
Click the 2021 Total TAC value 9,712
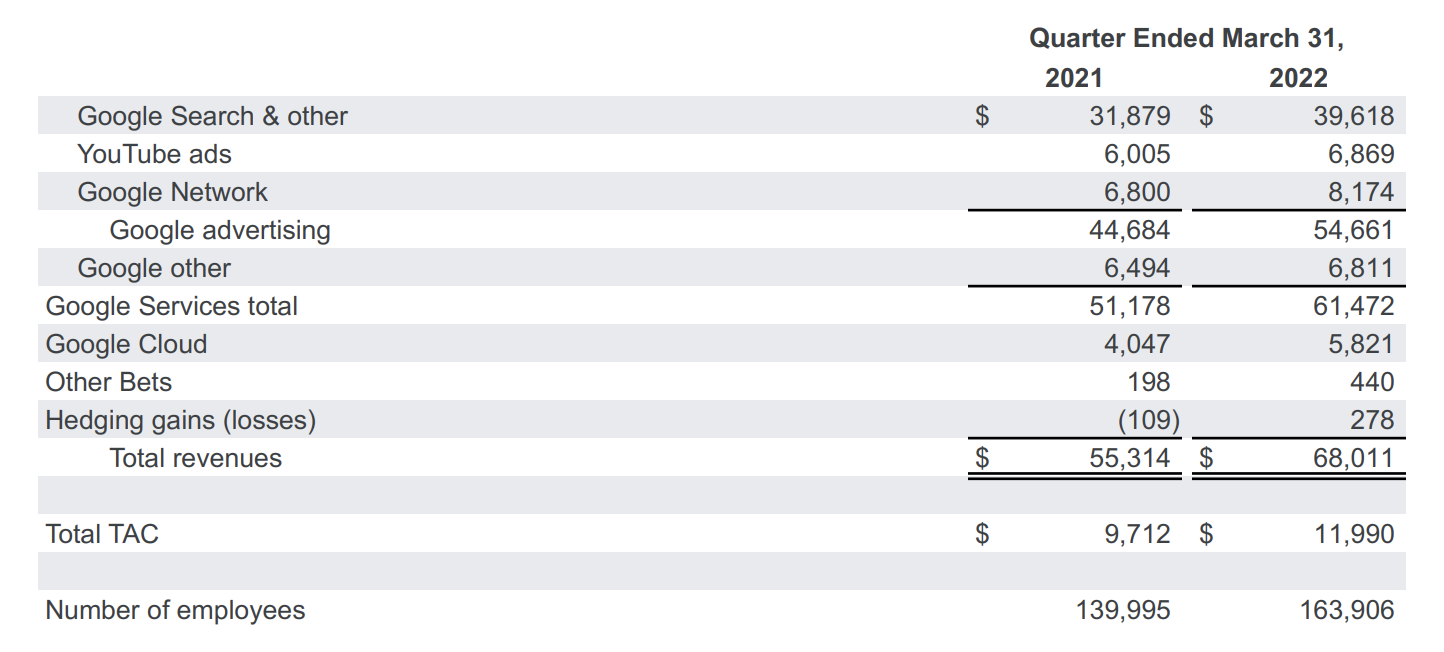1137,534
